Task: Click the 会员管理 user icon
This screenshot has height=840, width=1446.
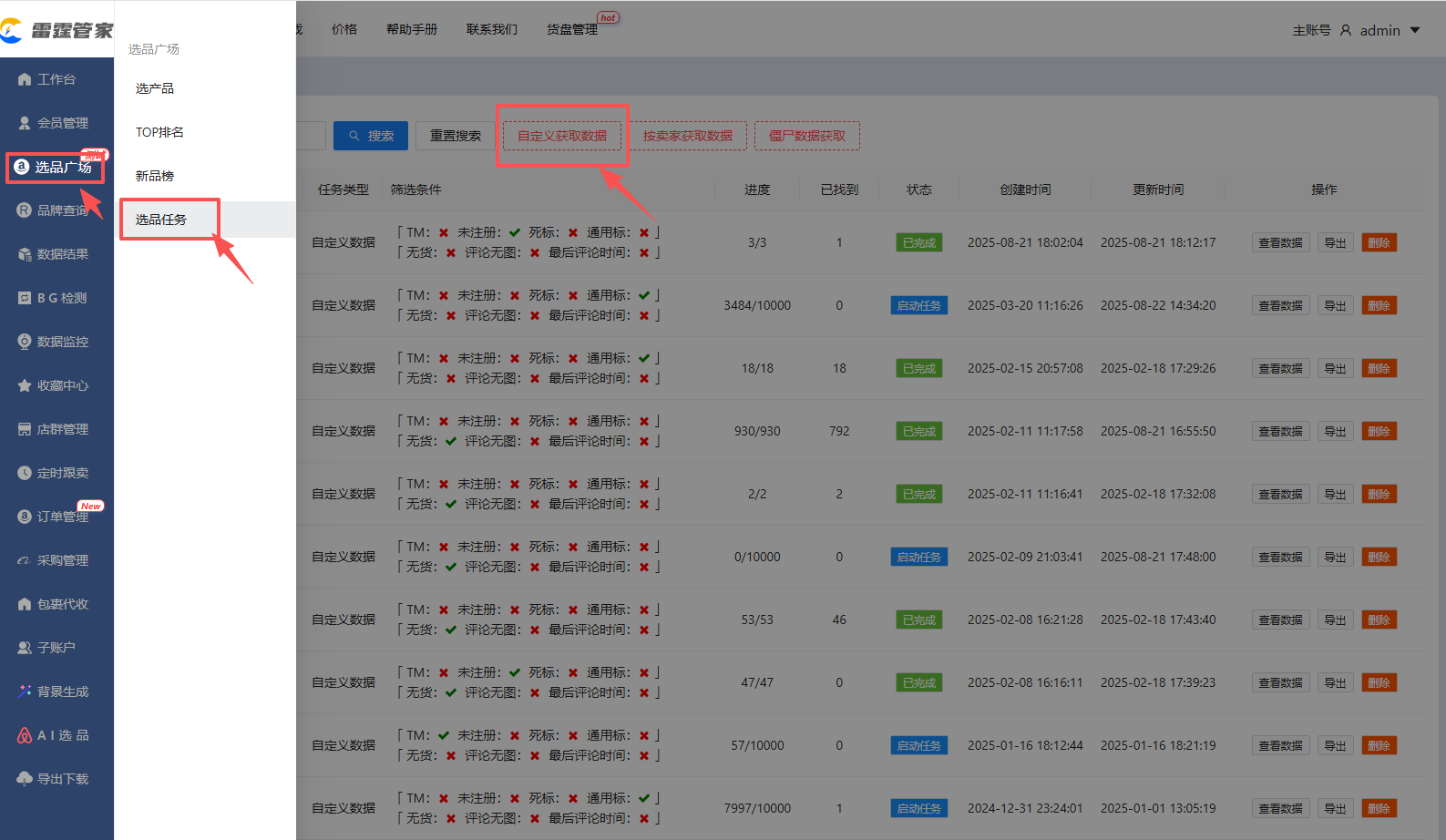Action: (25, 123)
